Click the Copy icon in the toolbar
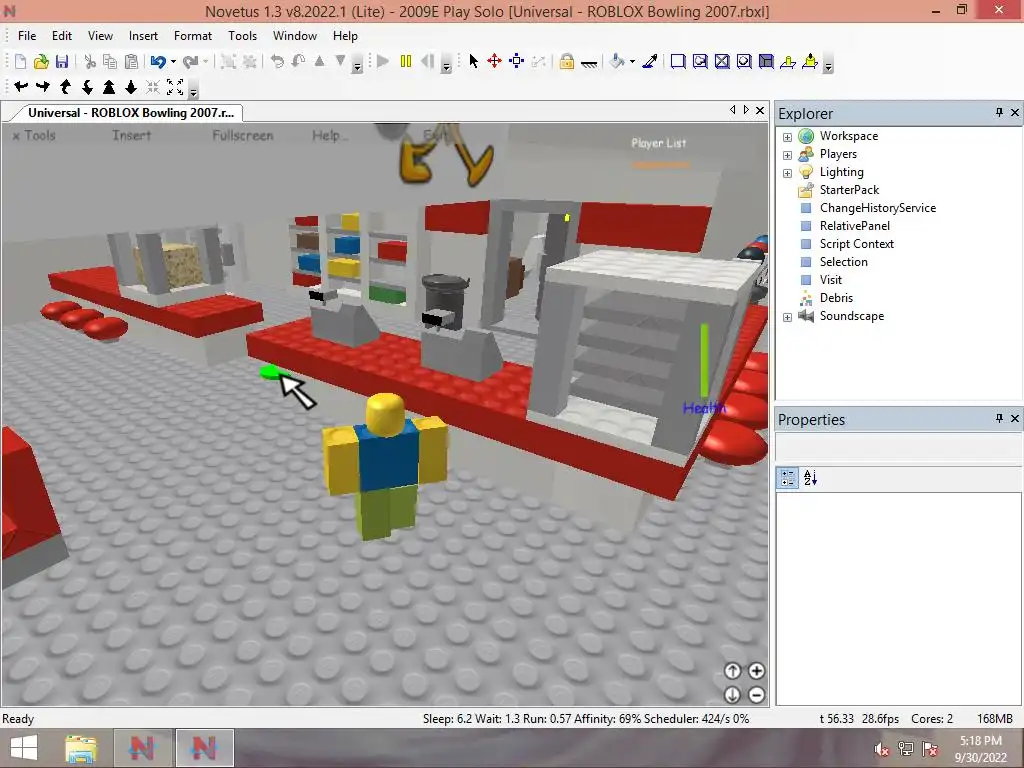 click(x=110, y=62)
